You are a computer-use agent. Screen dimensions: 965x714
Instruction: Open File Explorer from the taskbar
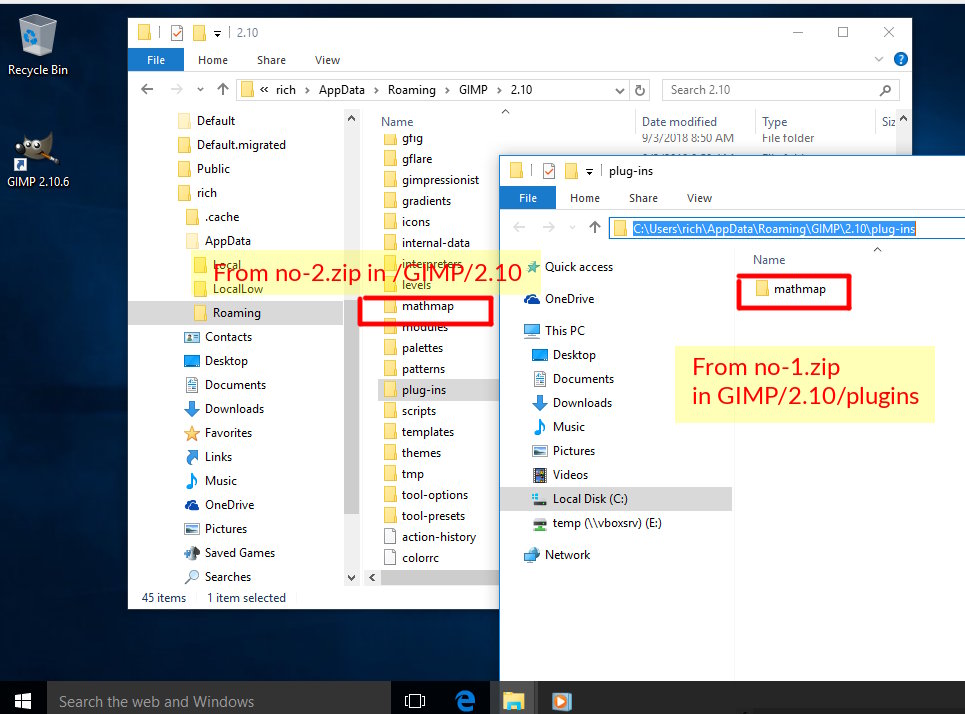click(x=513, y=700)
